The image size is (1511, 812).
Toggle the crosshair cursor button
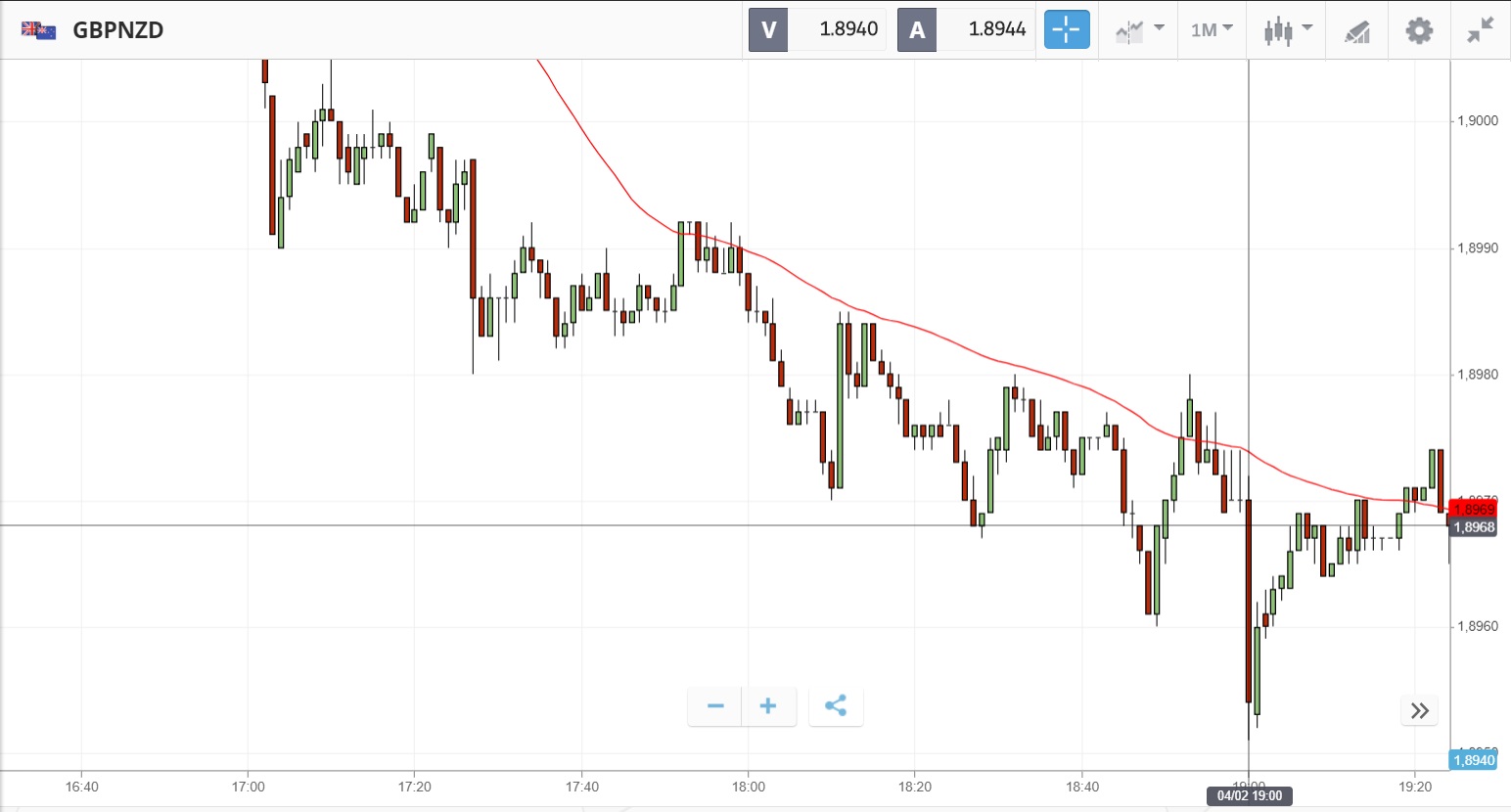point(1066,29)
